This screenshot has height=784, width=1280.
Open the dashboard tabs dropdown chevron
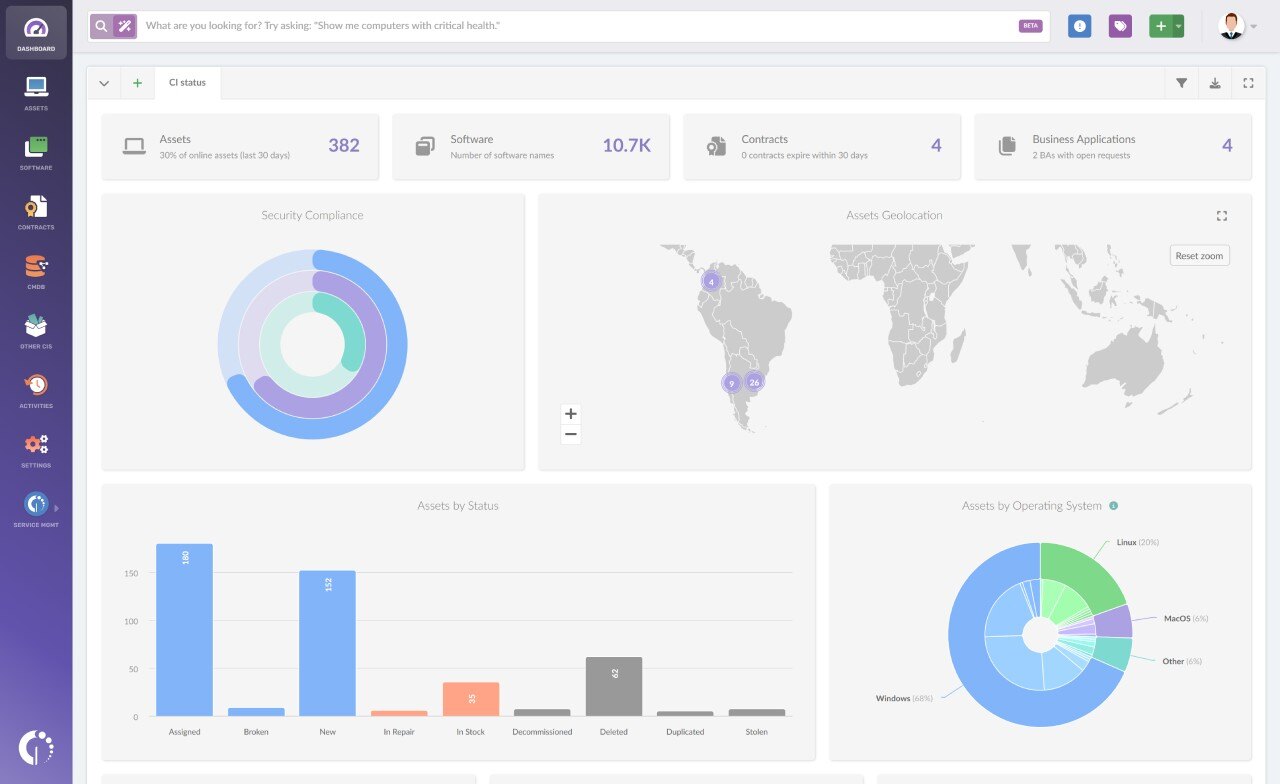tap(104, 83)
